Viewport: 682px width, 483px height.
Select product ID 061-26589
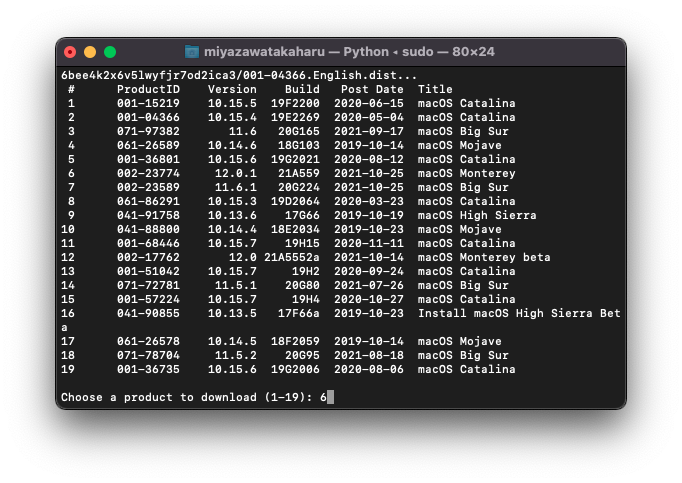click(x=148, y=145)
